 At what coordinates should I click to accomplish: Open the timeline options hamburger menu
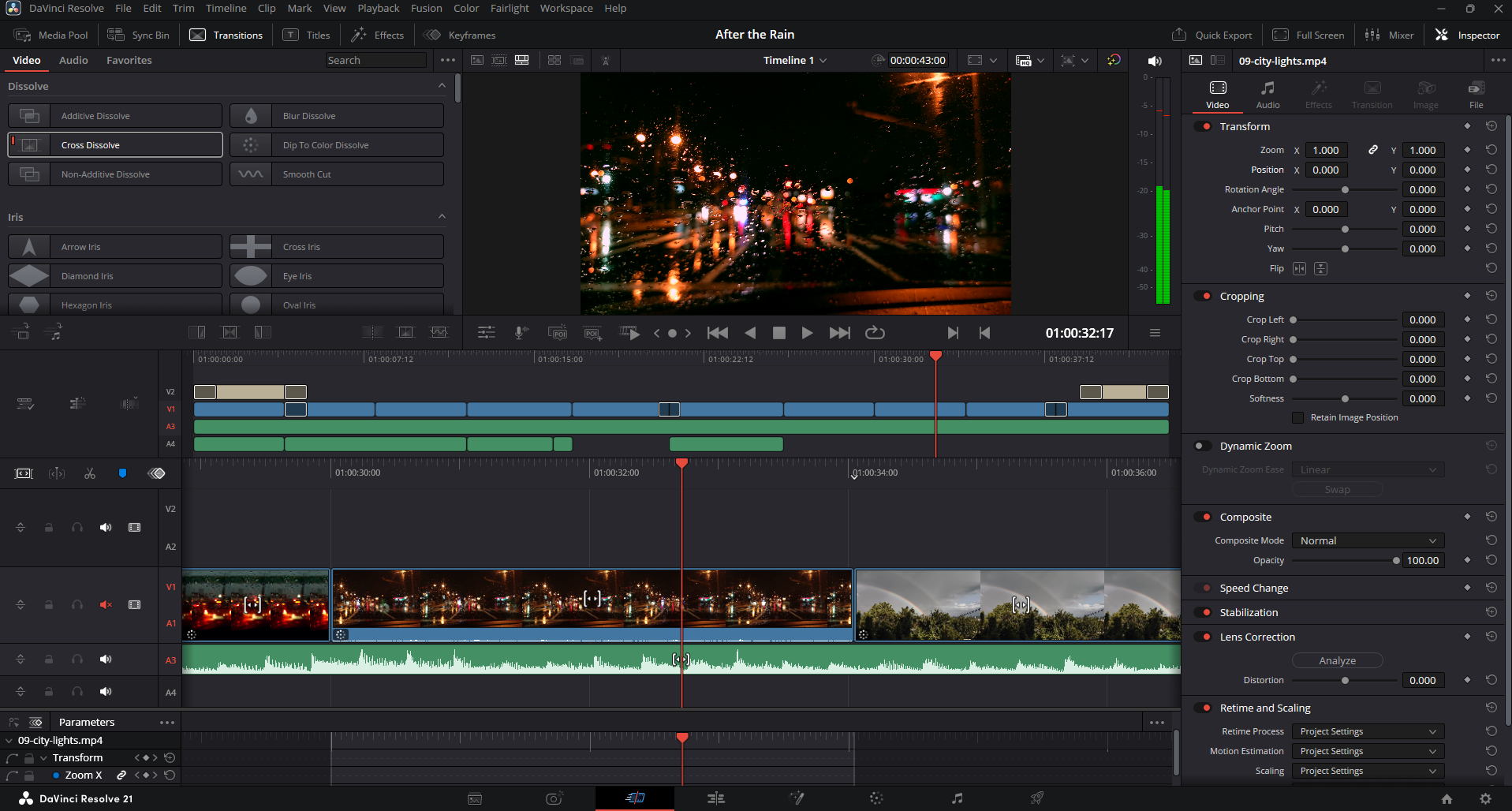1155,333
